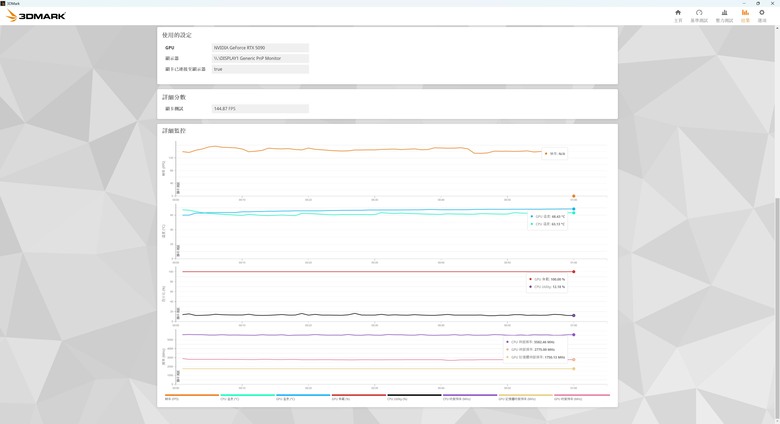Close the 3DMark window
Viewport: 780px width, 424px height.
pyautogui.click(x=772, y=3)
